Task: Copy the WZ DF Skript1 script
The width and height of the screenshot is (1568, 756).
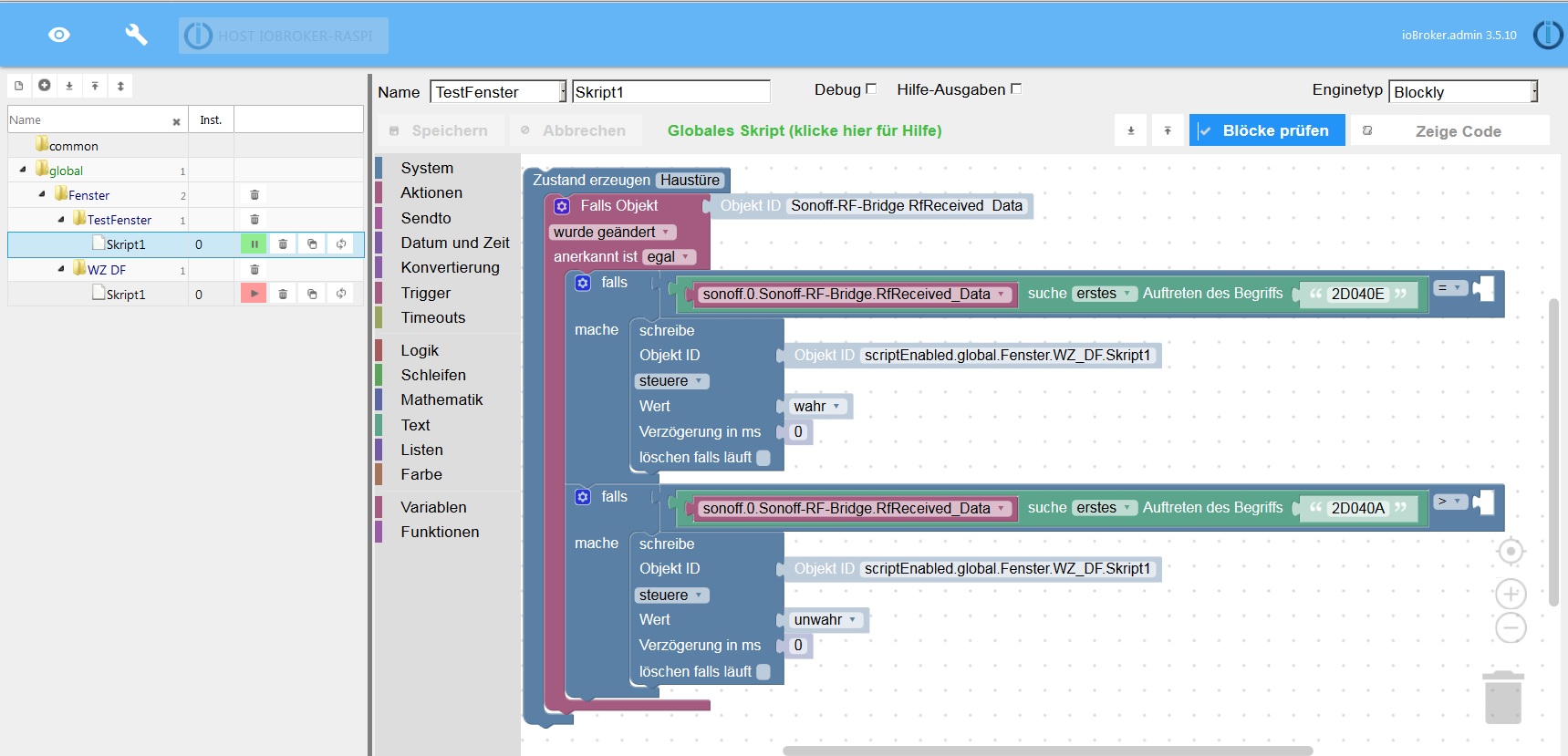Action: coord(312,294)
